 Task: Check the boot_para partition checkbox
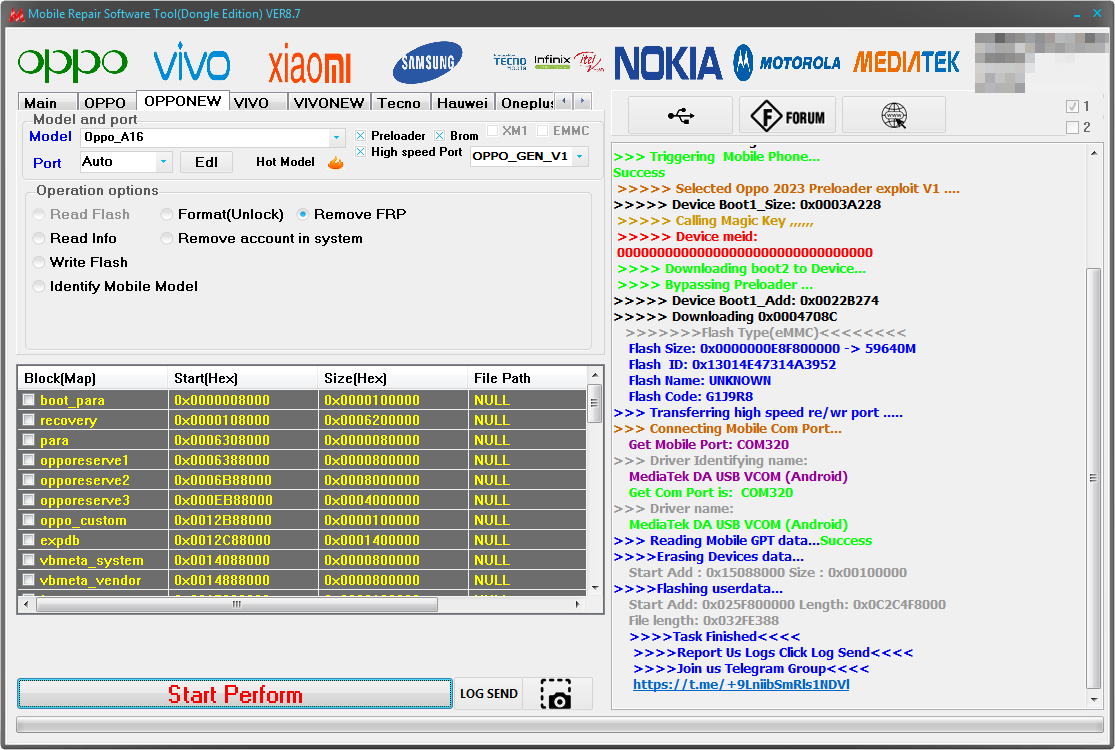28,400
